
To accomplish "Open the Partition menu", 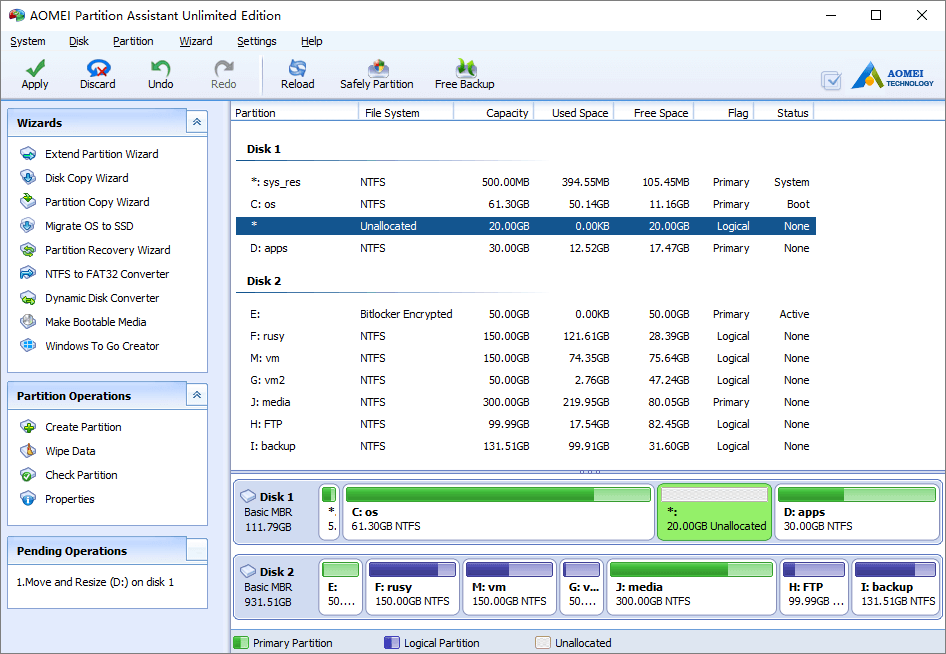I will click(133, 41).
